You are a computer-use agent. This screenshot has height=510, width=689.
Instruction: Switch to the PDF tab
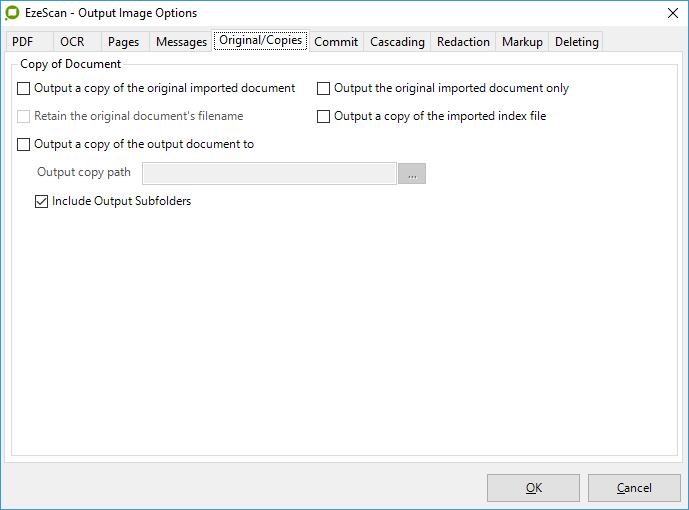[x=23, y=42]
